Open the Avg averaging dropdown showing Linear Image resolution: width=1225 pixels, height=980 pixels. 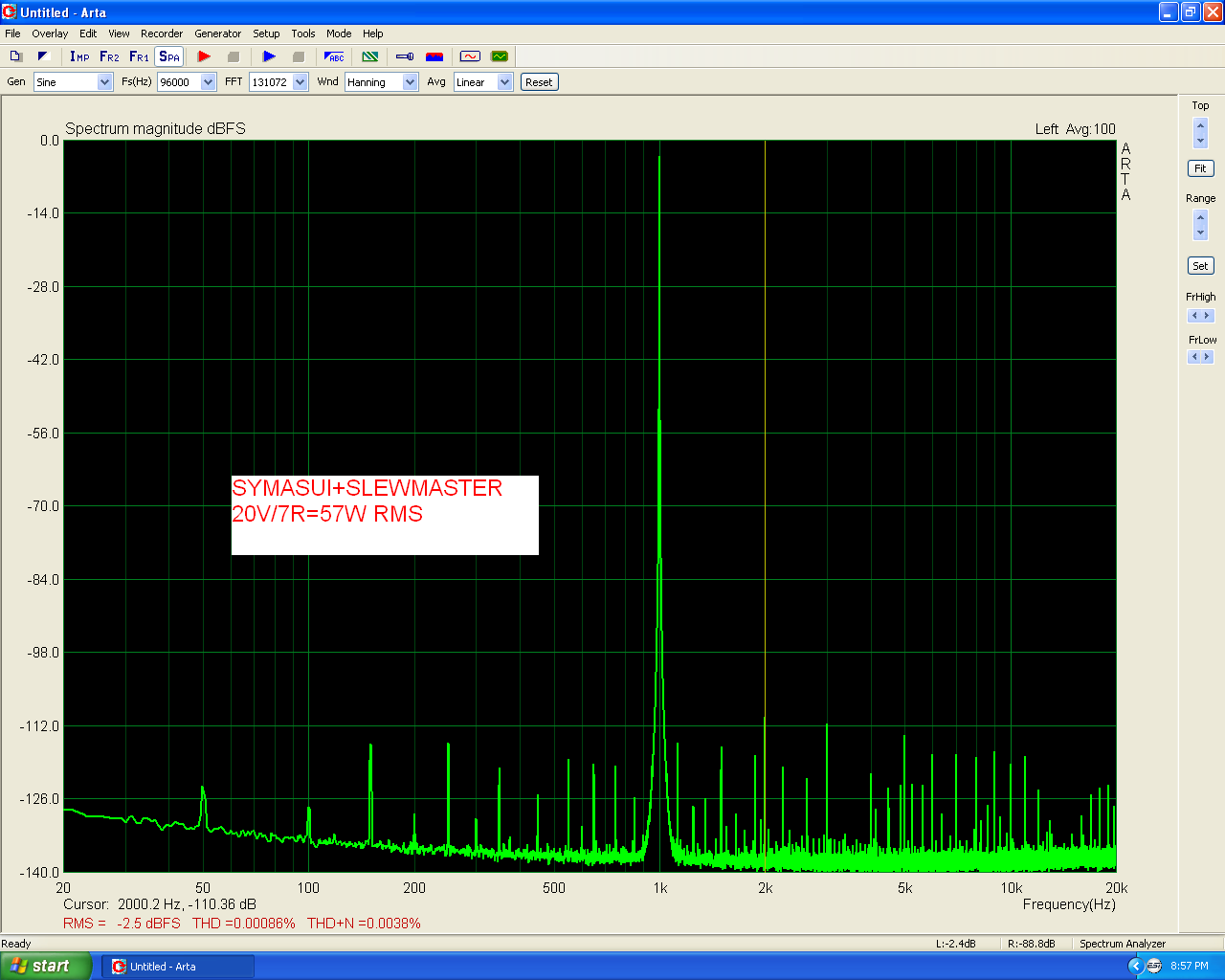(x=483, y=82)
